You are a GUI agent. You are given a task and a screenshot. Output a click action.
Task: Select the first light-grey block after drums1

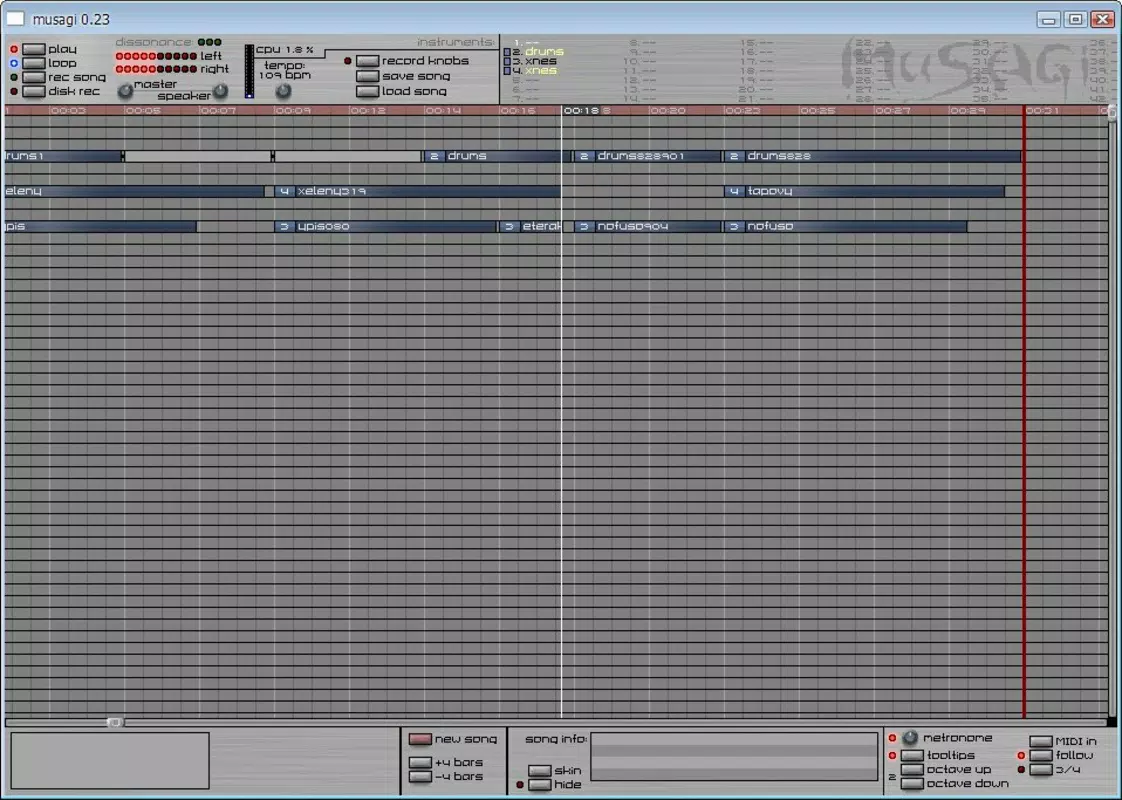click(197, 156)
